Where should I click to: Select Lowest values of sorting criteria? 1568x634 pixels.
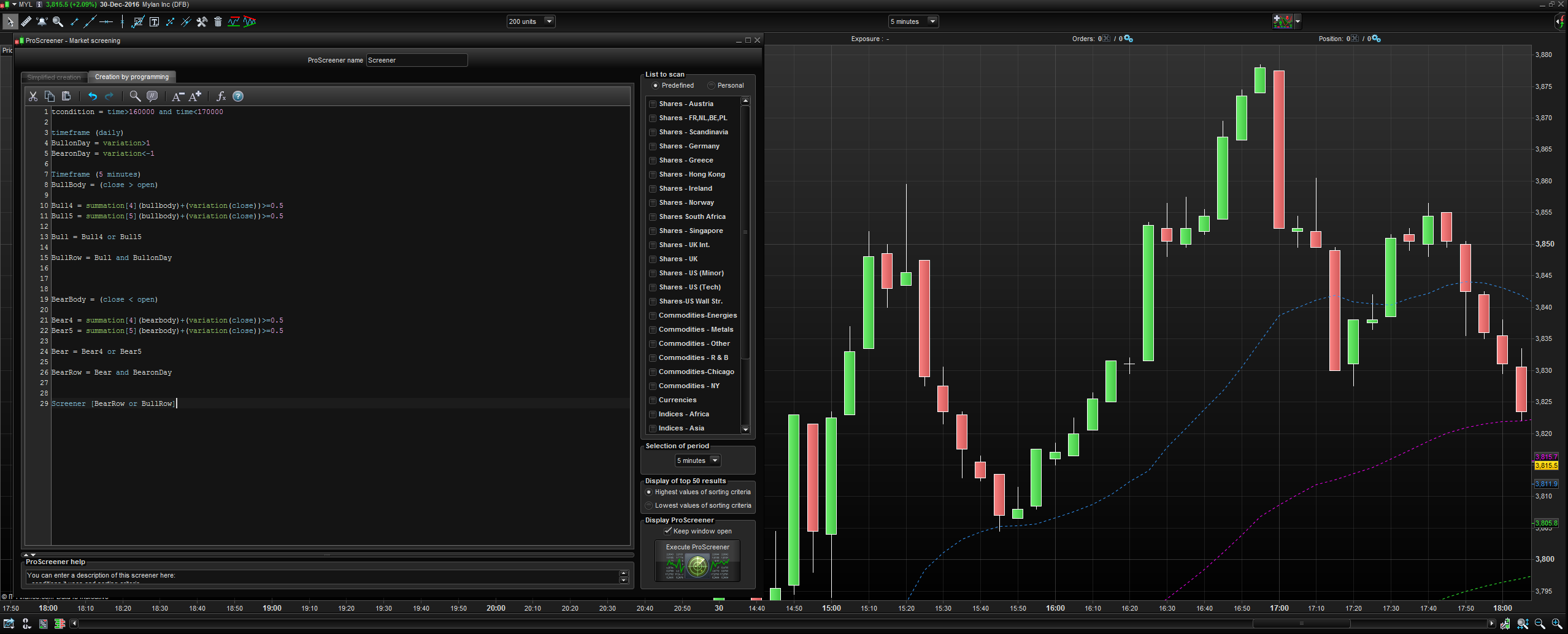click(x=648, y=505)
